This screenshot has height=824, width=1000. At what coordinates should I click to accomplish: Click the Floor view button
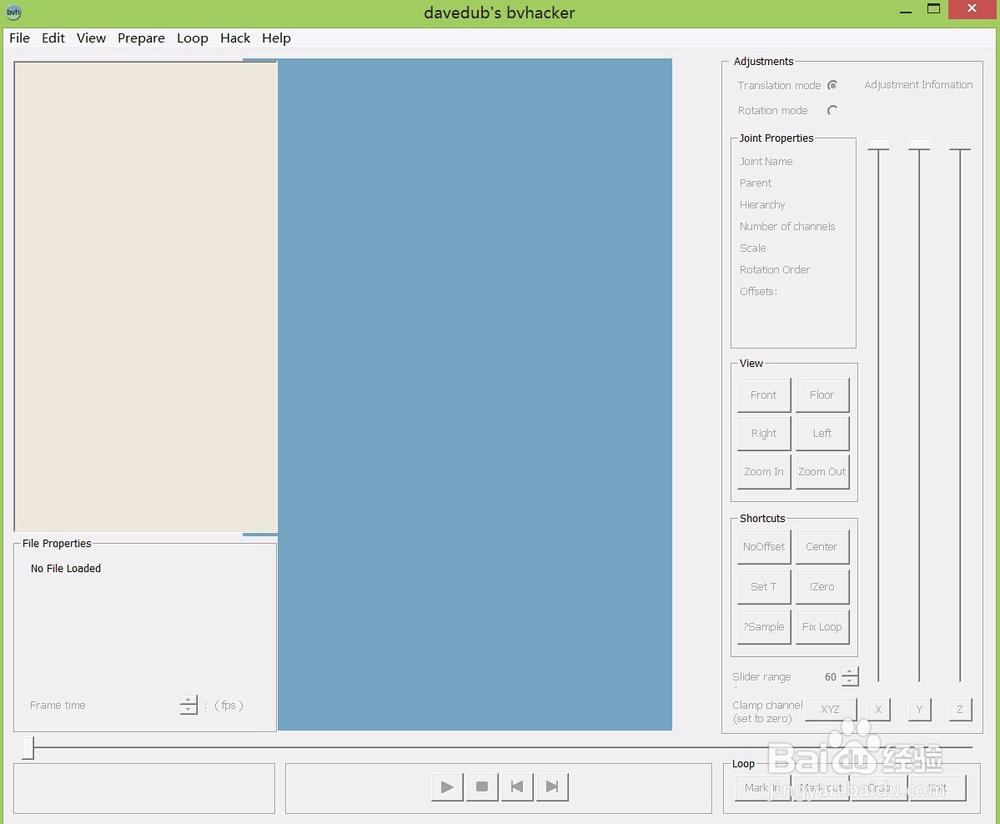[x=822, y=395]
